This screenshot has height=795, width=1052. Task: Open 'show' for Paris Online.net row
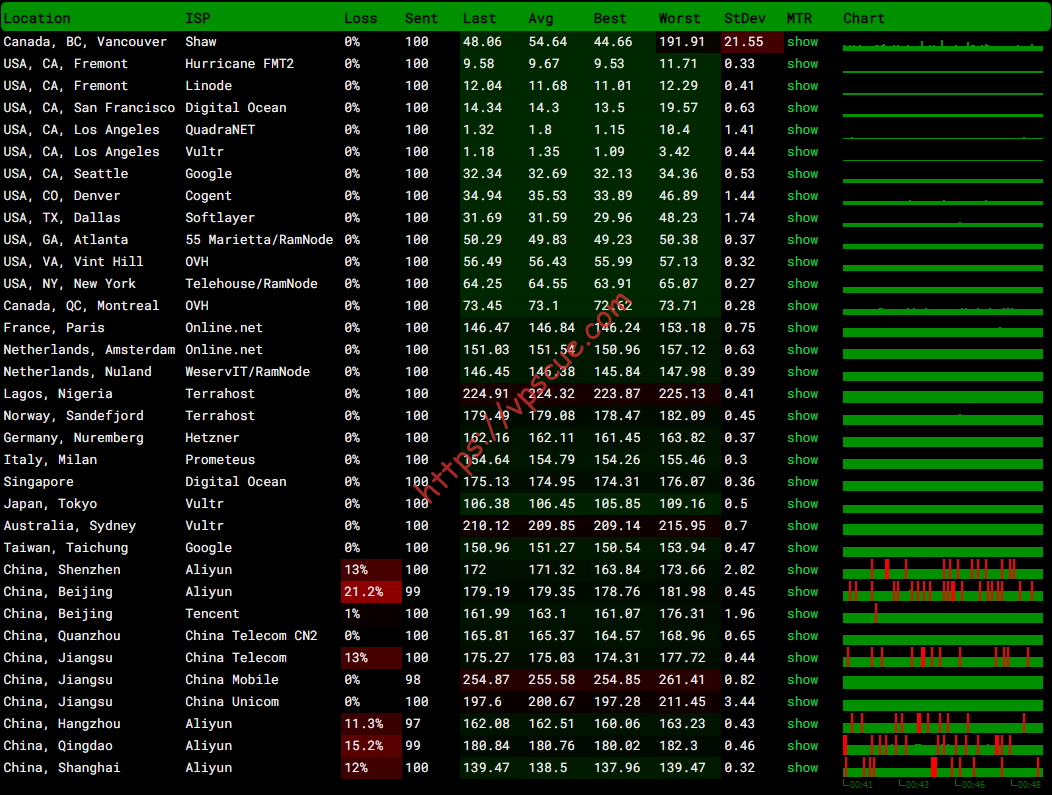[x=802, y=328]
